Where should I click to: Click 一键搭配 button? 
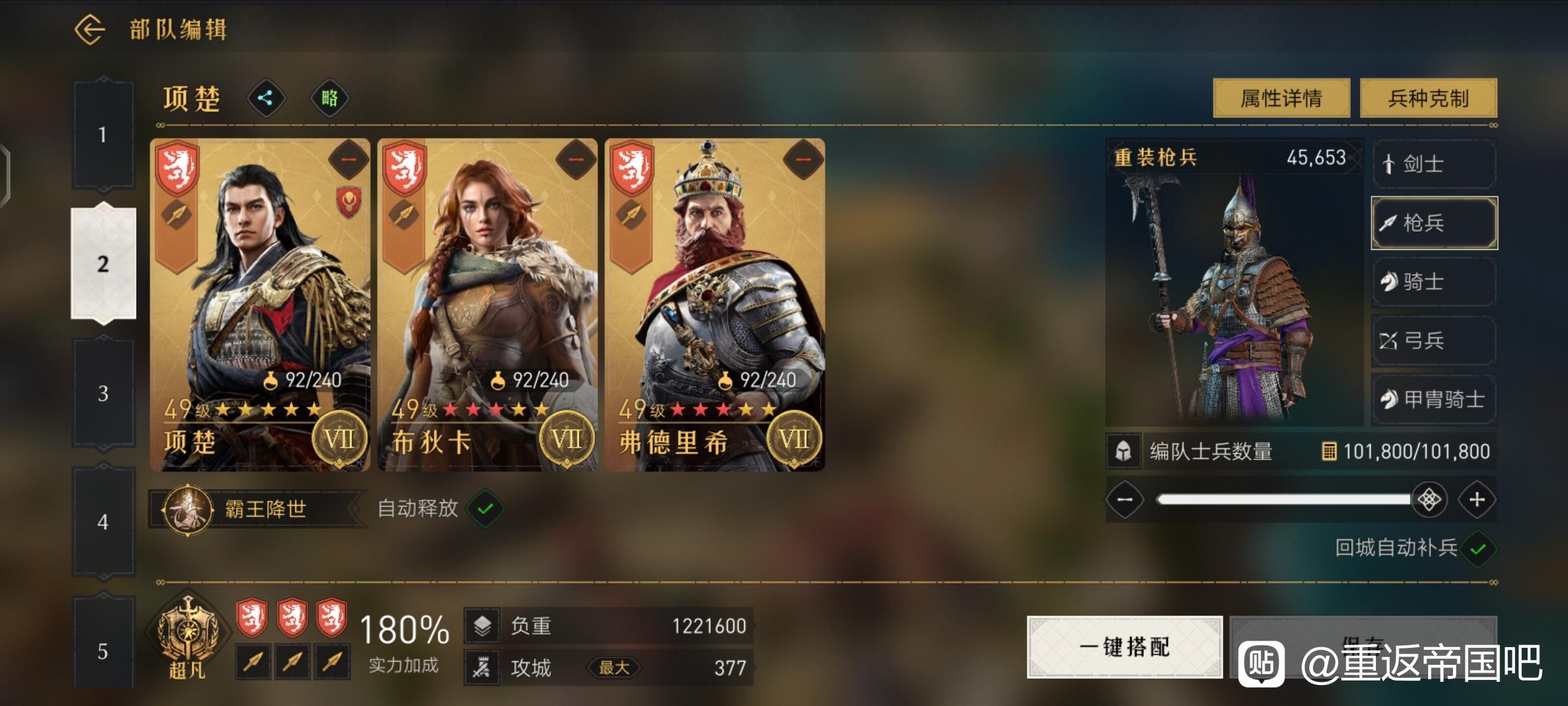[x=1124, y=647]
